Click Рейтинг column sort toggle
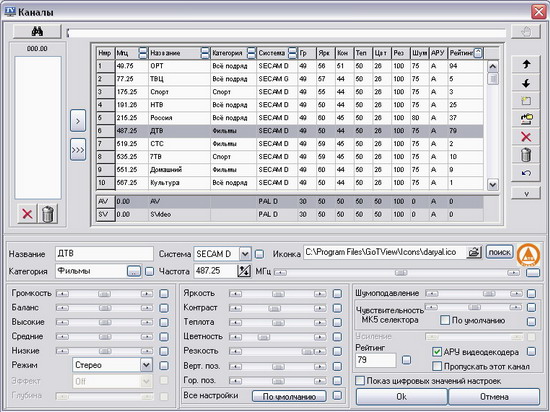Screen dimensions: 550x412 click(x=478, y=53)
